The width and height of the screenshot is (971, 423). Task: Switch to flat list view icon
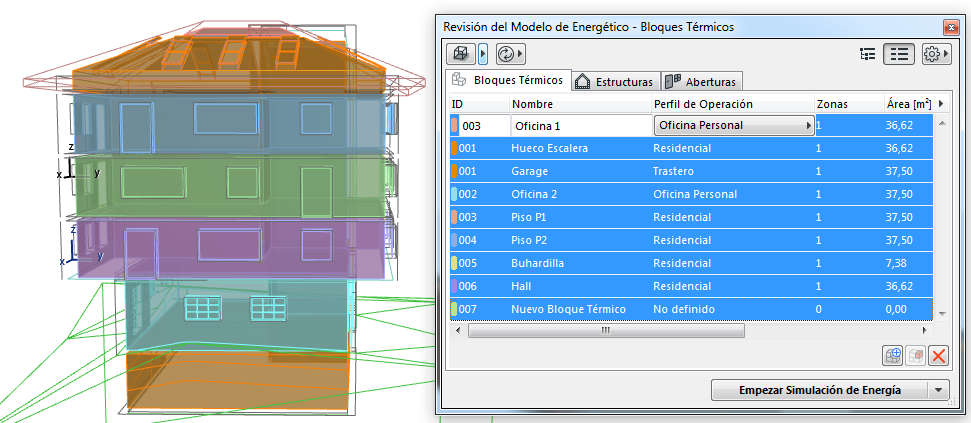(899, 54)
